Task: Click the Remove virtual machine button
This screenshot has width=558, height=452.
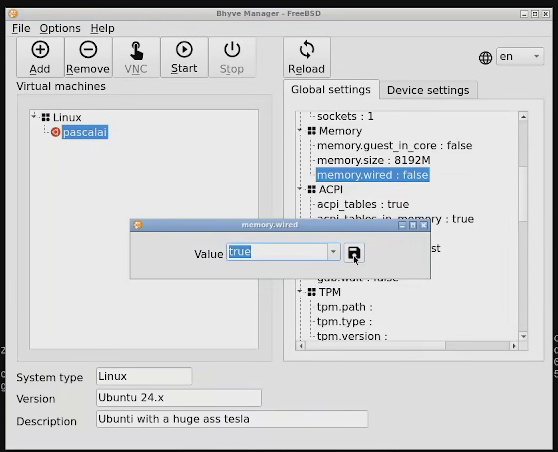Action: [x=88, y=57]
